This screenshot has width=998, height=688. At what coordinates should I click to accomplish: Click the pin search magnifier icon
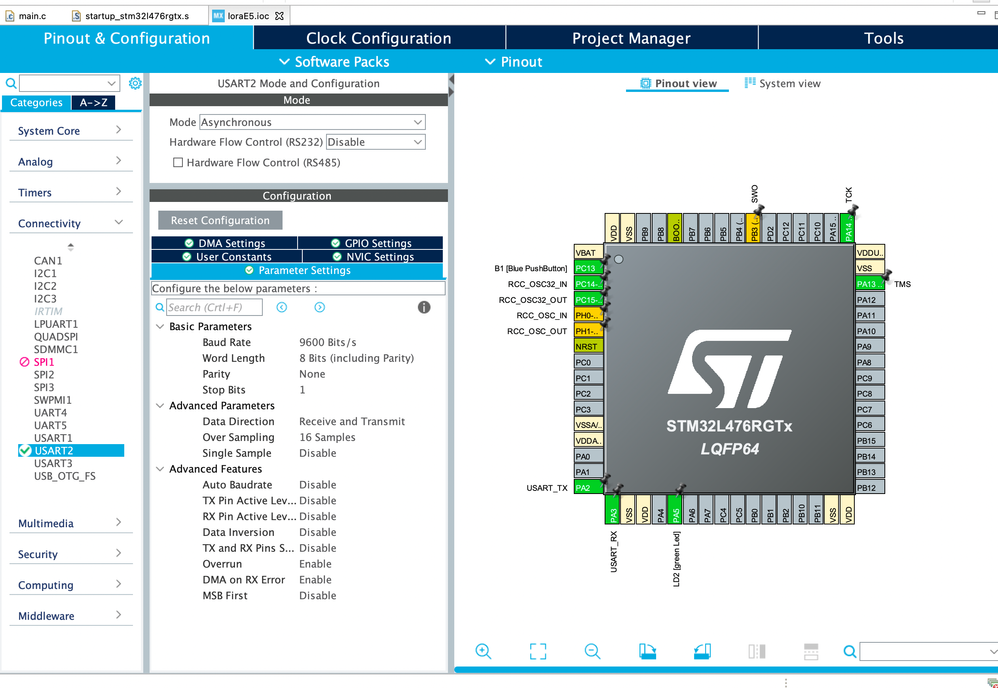(850, 651)
